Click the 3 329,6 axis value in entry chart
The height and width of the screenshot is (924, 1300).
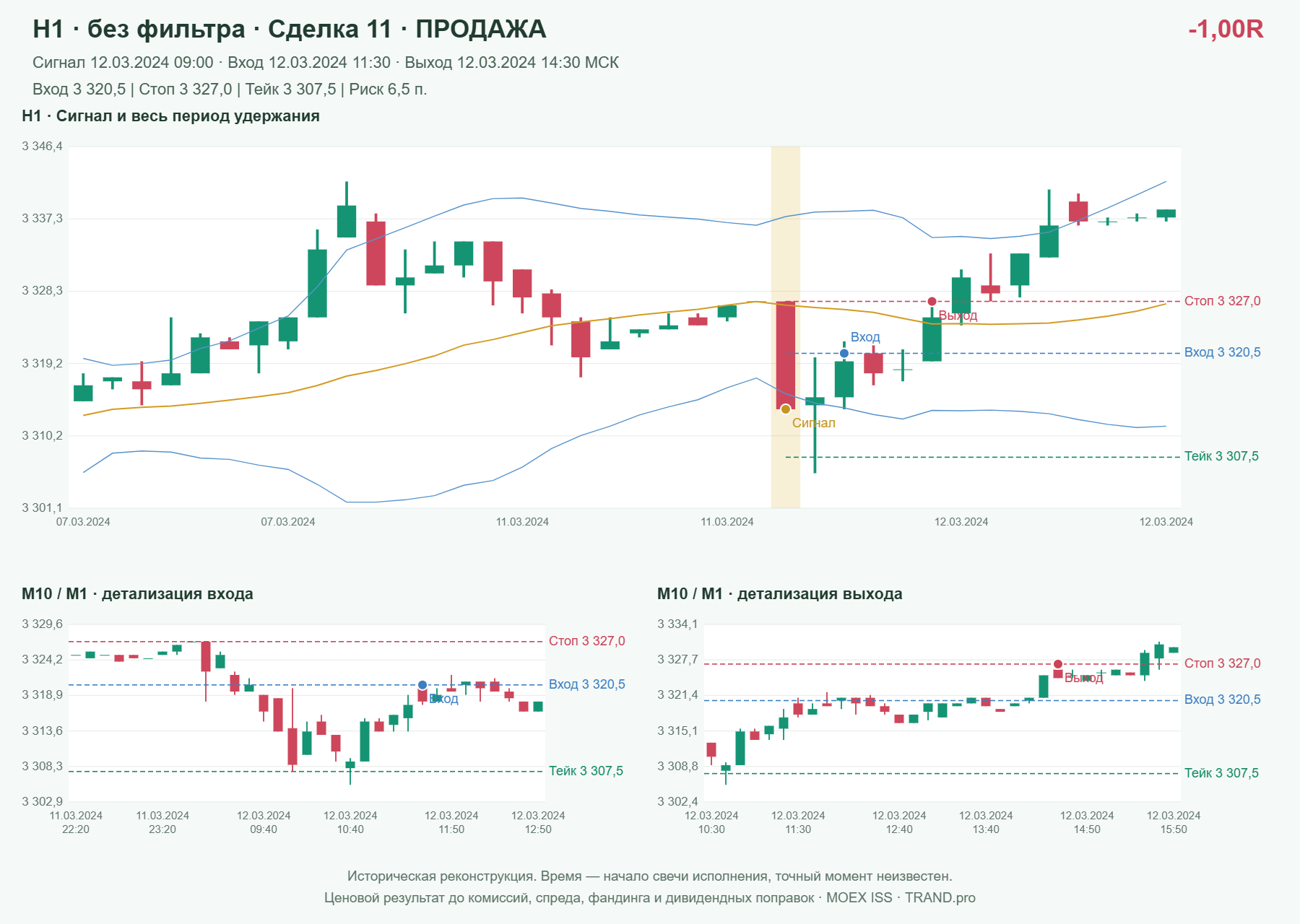pos(43,624)
